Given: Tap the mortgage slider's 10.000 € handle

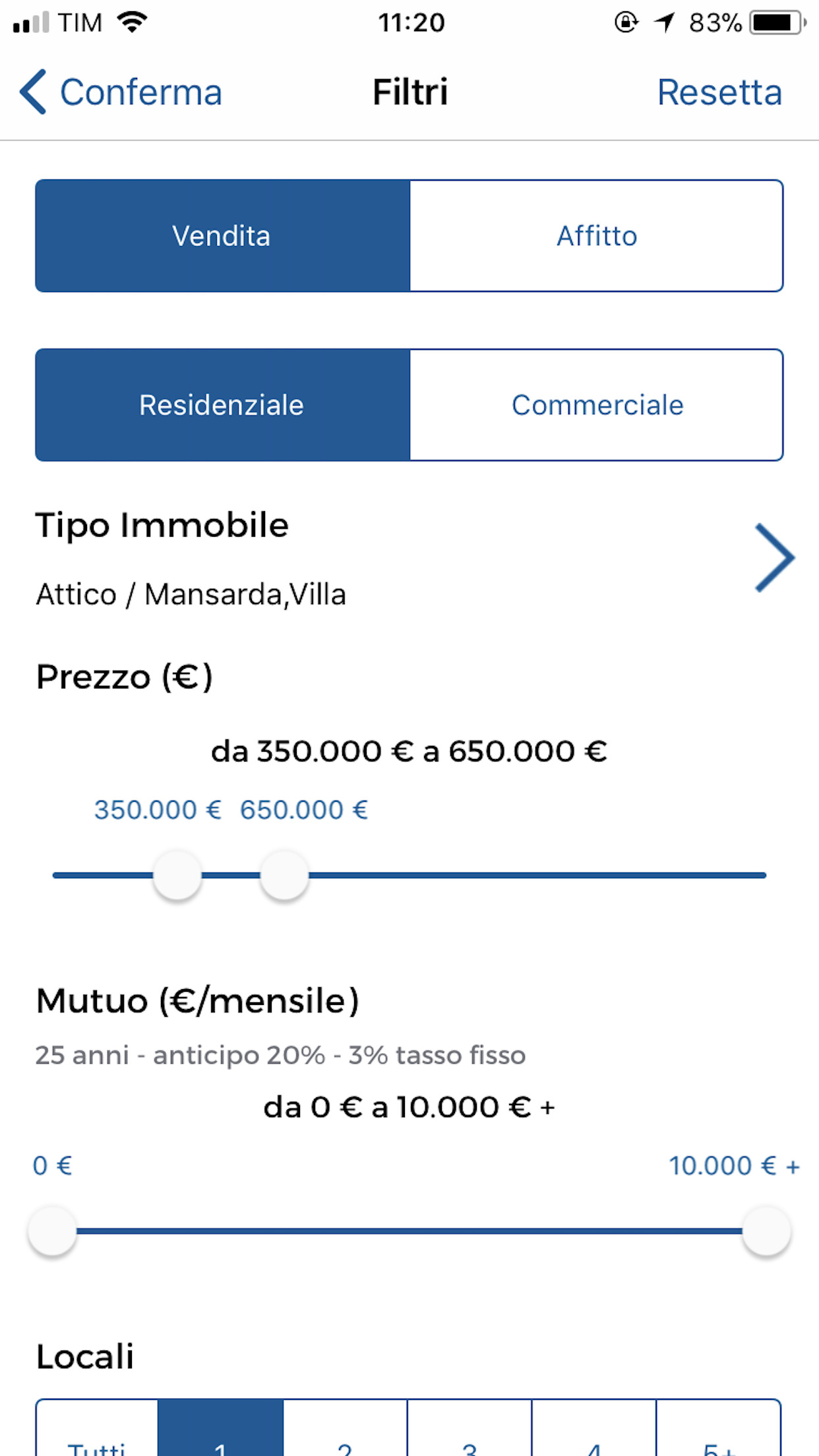Looking at the screenshot, I should coord(766,1231).
